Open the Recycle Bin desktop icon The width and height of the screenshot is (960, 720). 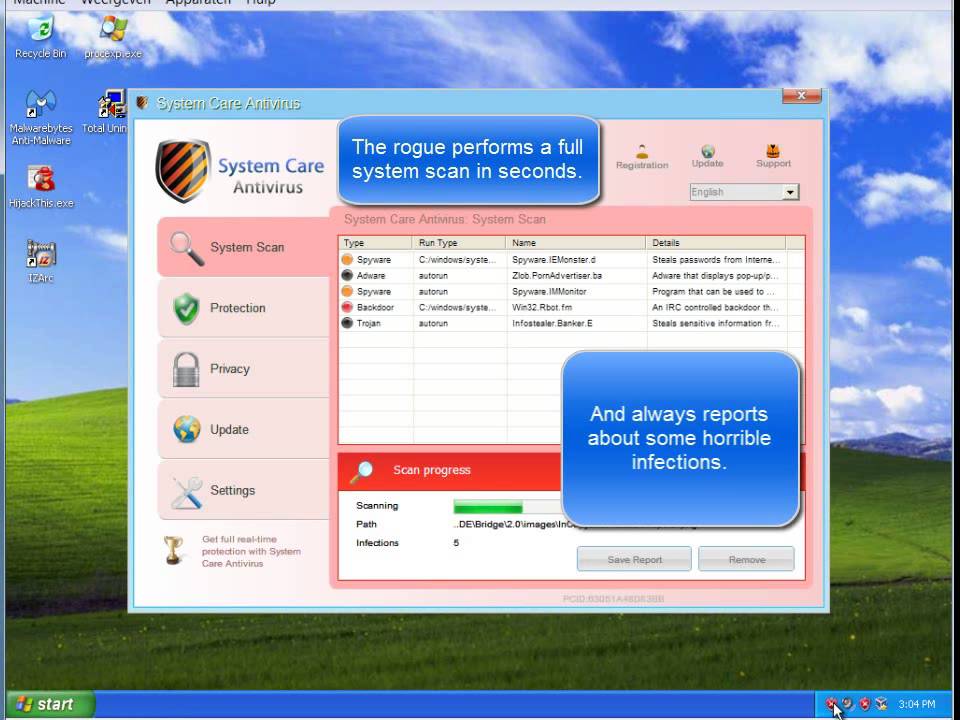click(x=40, y=38)
